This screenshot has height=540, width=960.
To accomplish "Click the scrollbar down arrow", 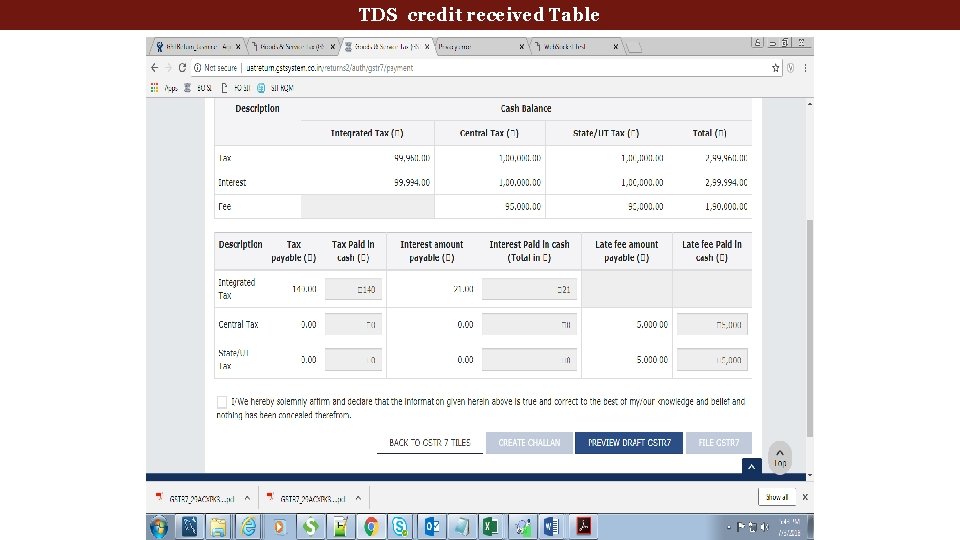I will click(x=810, y=475).
